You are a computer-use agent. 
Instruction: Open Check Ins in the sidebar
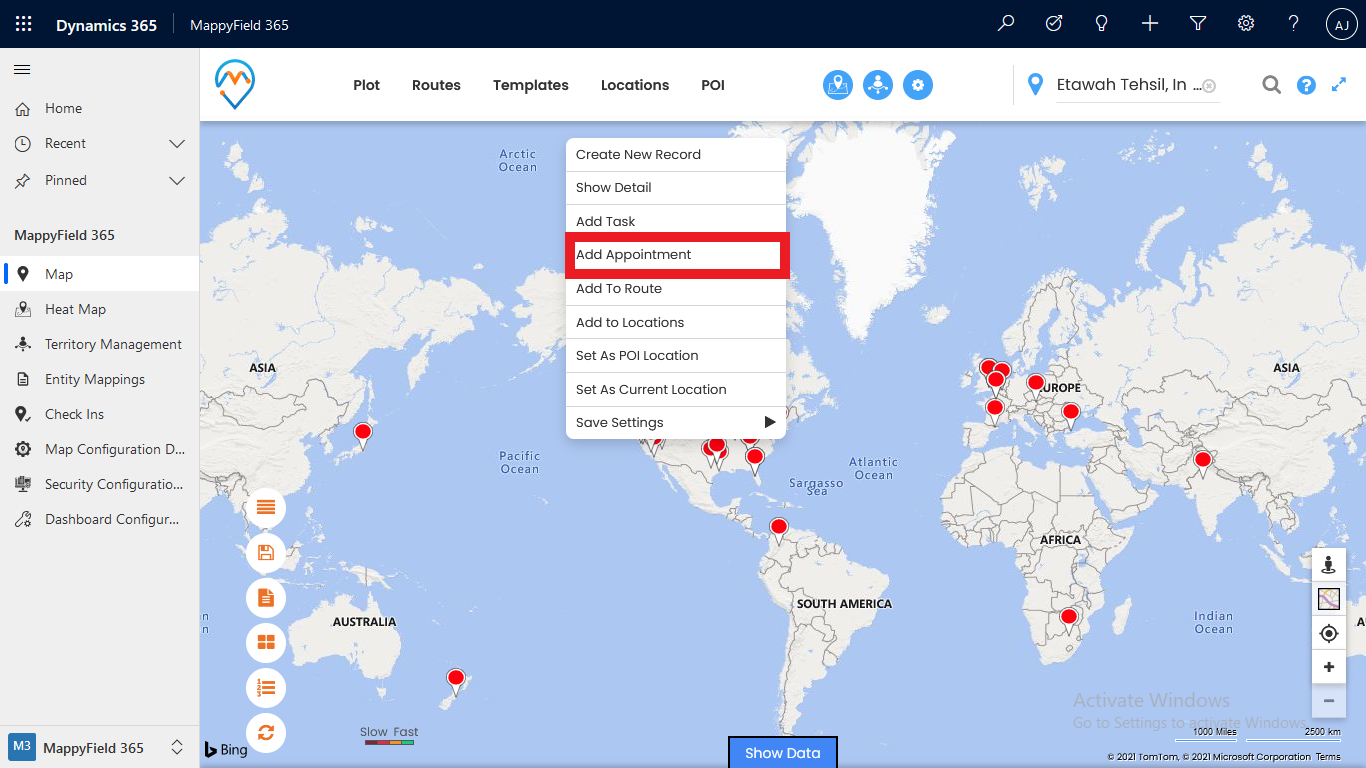(x=99, y=414)
